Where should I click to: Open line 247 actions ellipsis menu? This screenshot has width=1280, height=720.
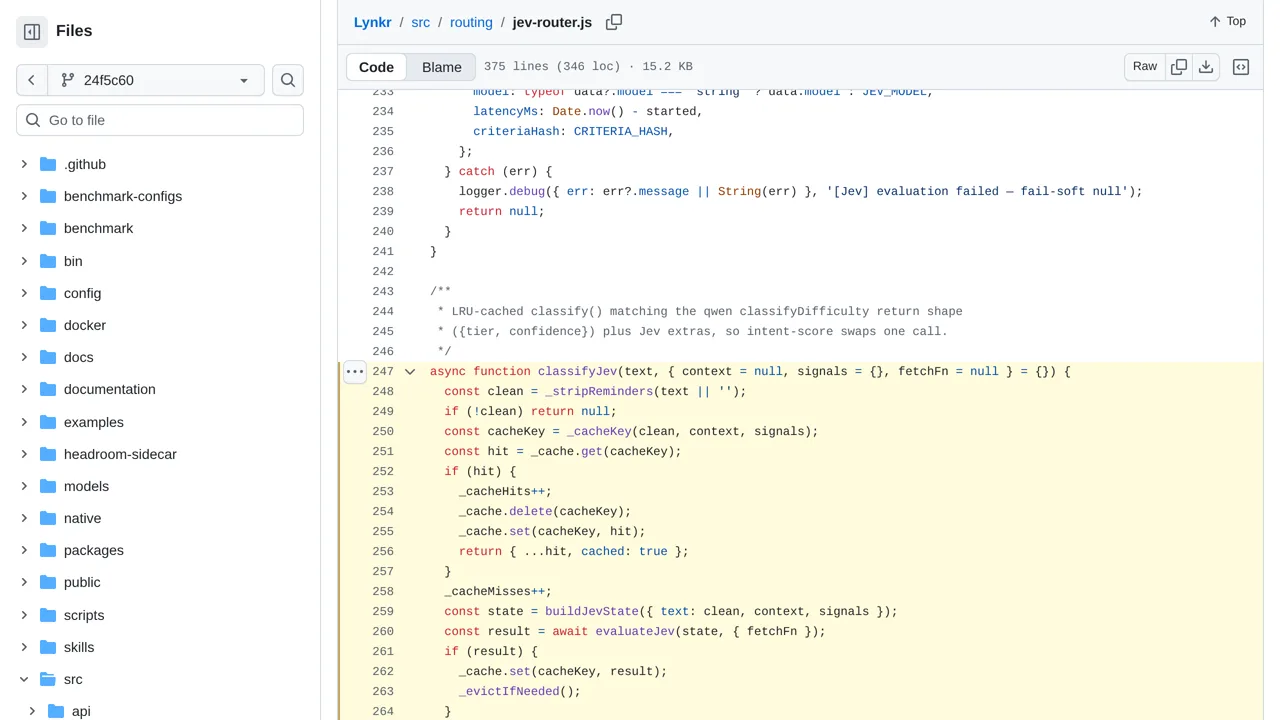355,372
